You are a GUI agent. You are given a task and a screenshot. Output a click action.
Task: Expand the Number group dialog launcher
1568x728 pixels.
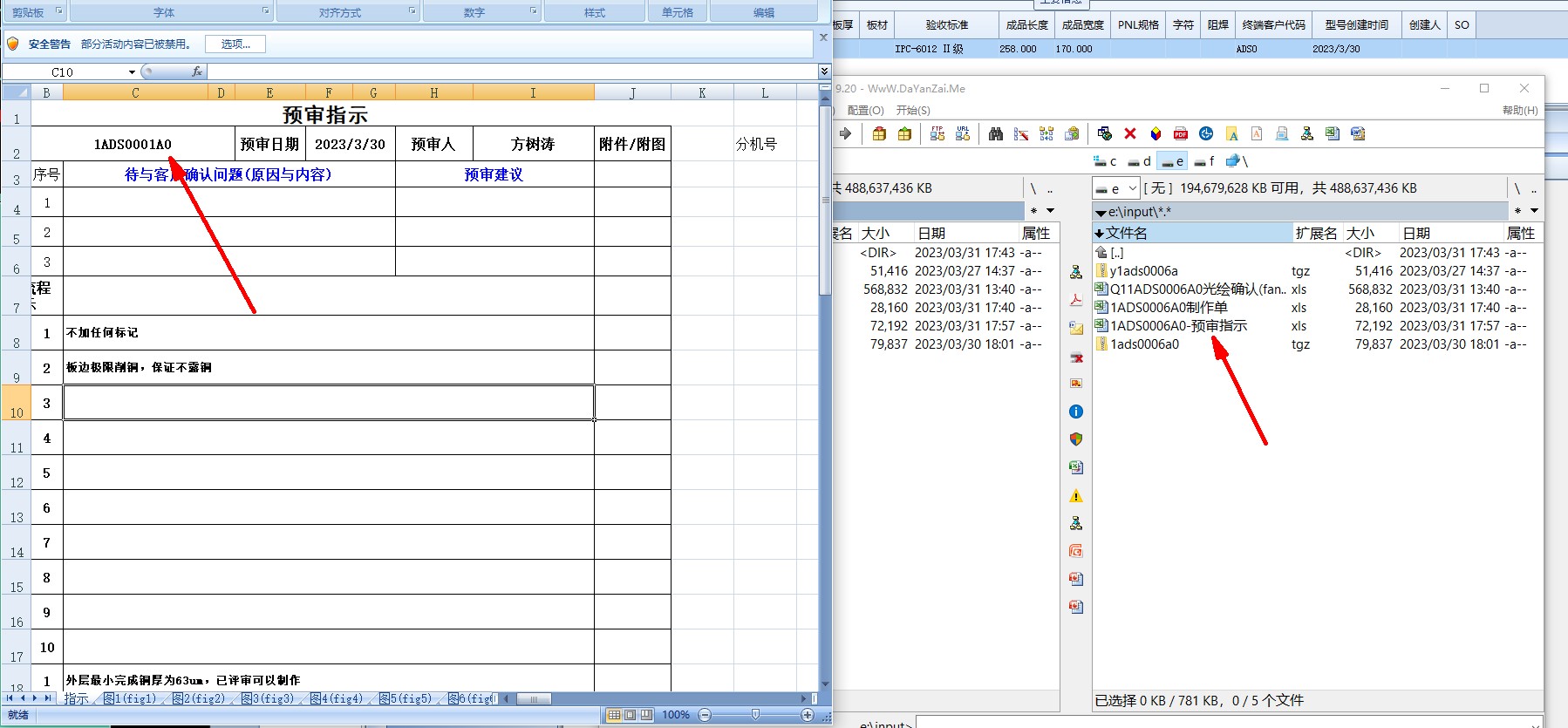click(x=533, y=10)
